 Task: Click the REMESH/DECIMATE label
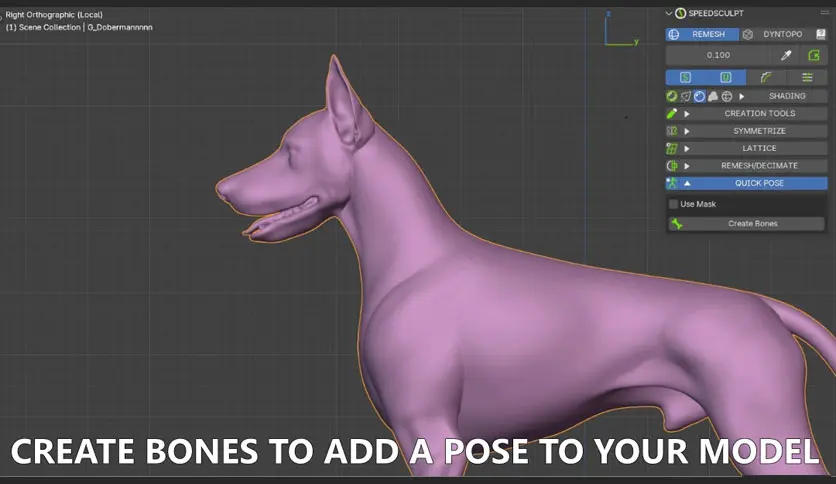click(x=759, y=166)
